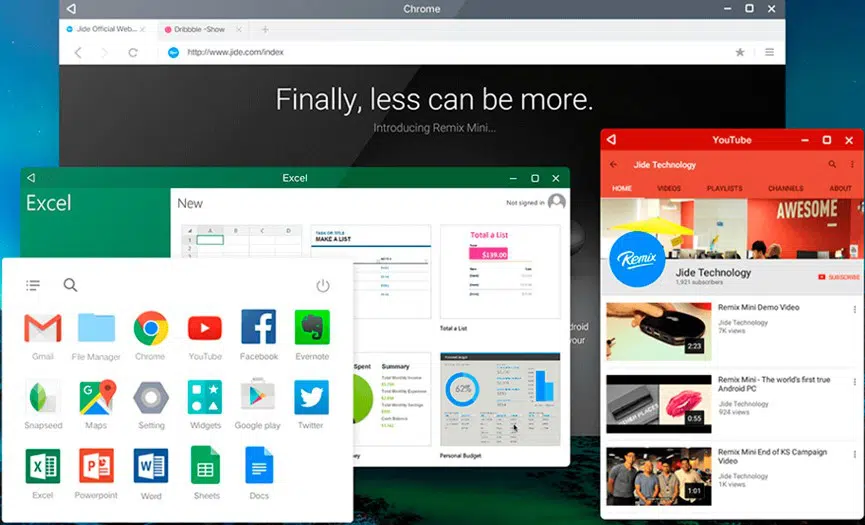Viewport: 865px width, 525px height.
Task: Close the Dribbble tab
Action: (x=238, y=29)
